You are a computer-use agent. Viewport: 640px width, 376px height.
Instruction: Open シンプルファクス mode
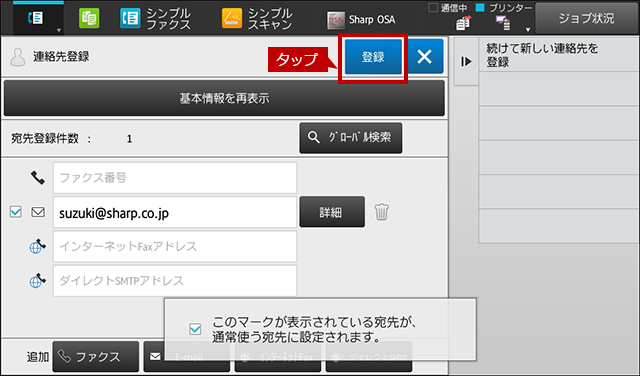pyautogui.click(x=156, y=19)
